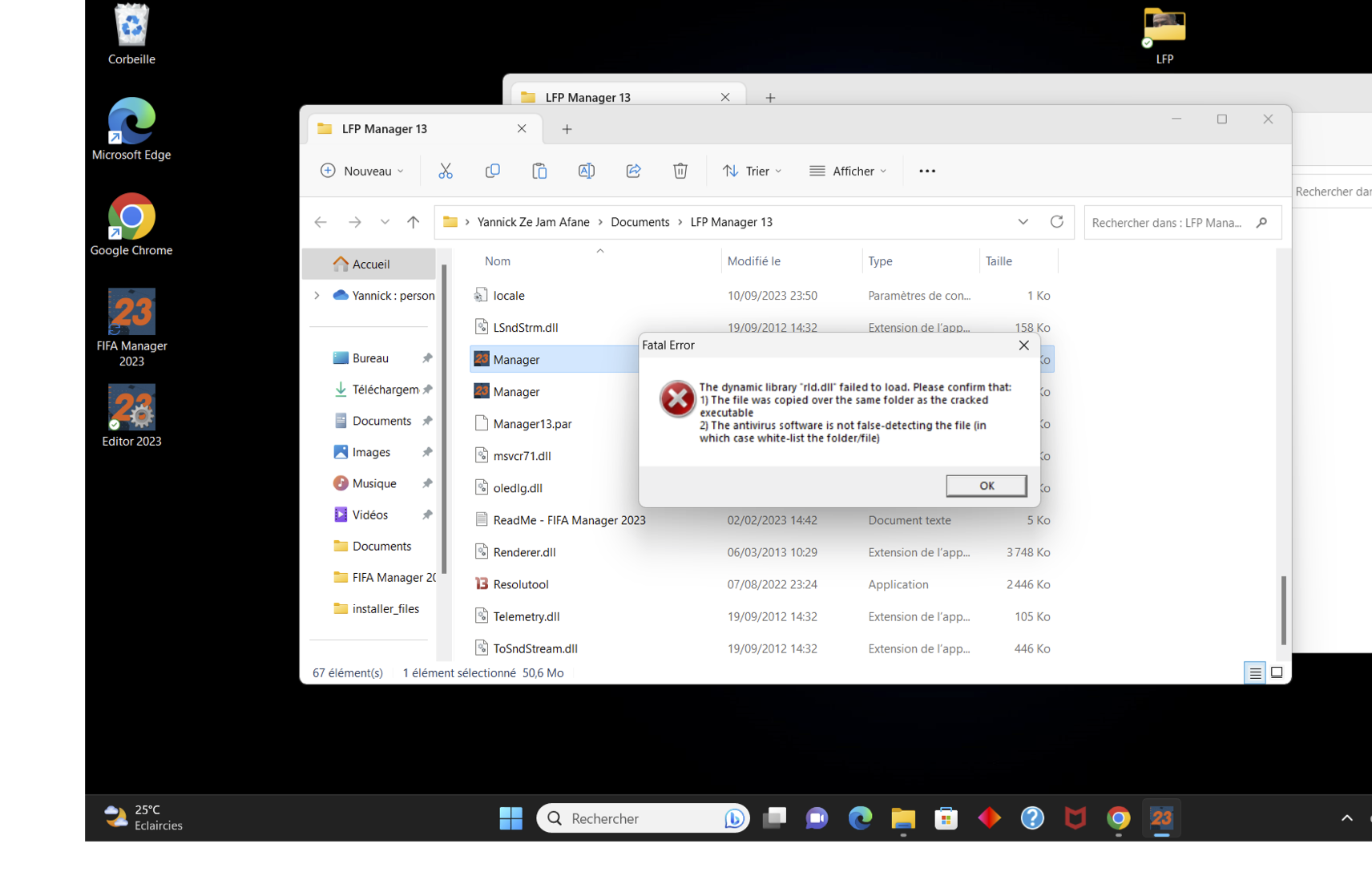Sort by the Nom column header

(x=498, y=261)
